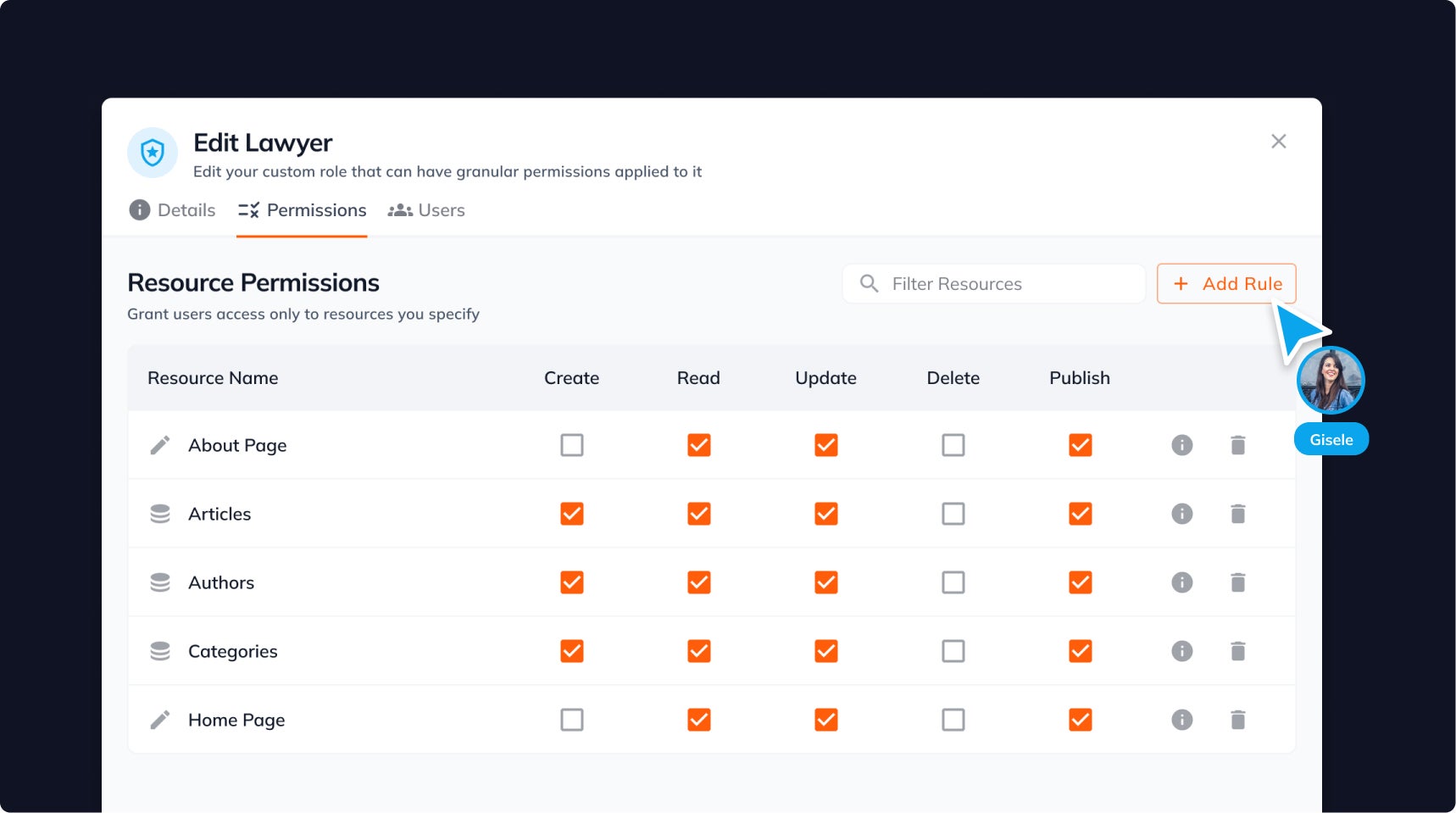Viewport: 1456px width, 813px height.
Task: Click the Add Rule button
Action: point(1226,283)
